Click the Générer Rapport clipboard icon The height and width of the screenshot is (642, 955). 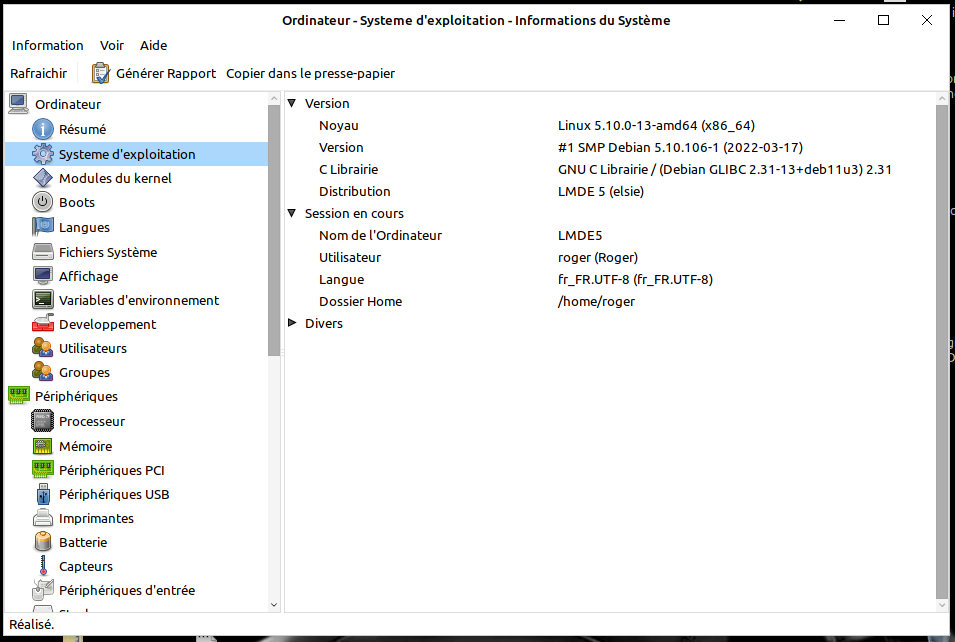click(101, 73)
